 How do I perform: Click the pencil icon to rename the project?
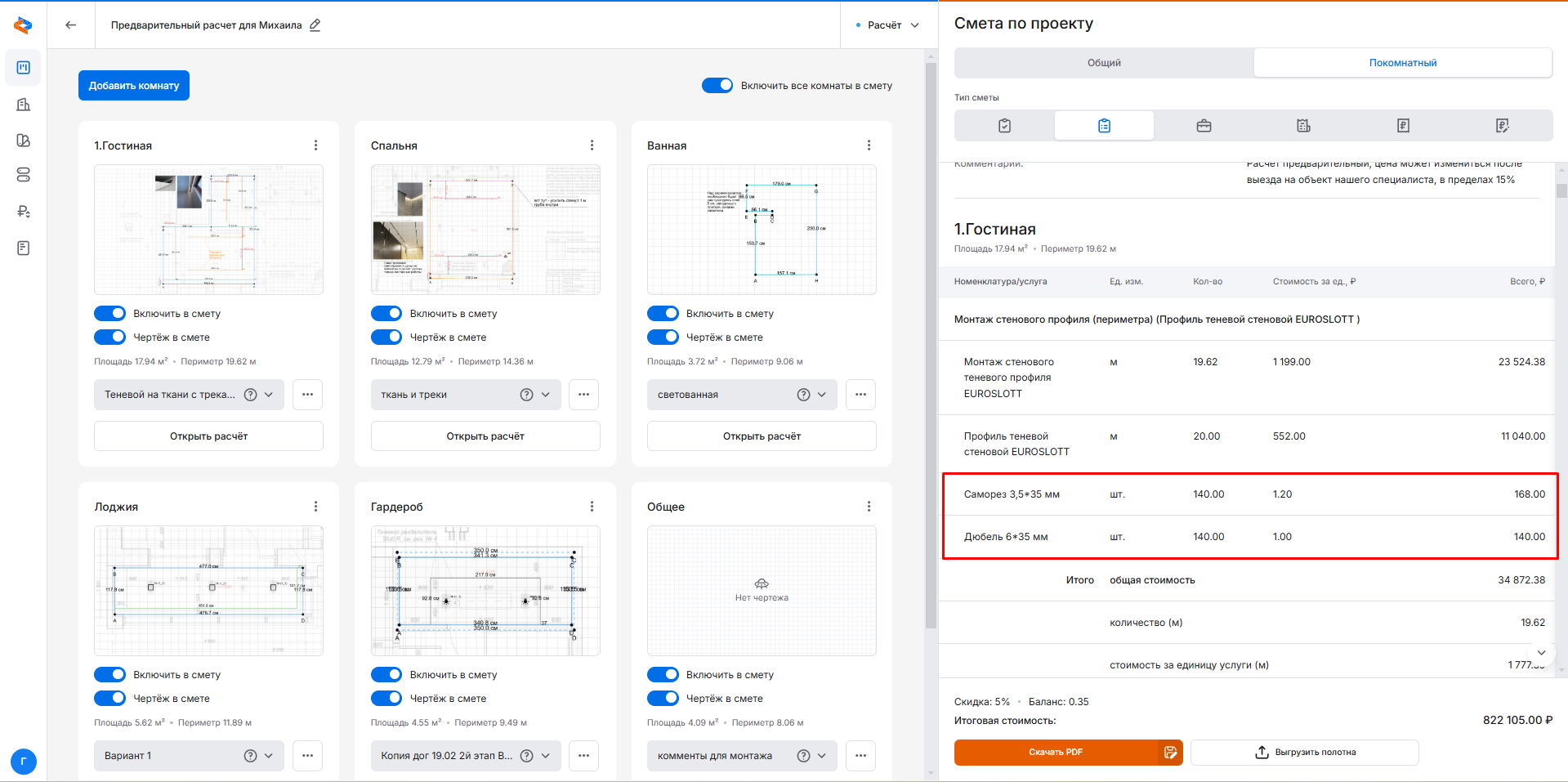pyautogui.click(x=315, y=25)
